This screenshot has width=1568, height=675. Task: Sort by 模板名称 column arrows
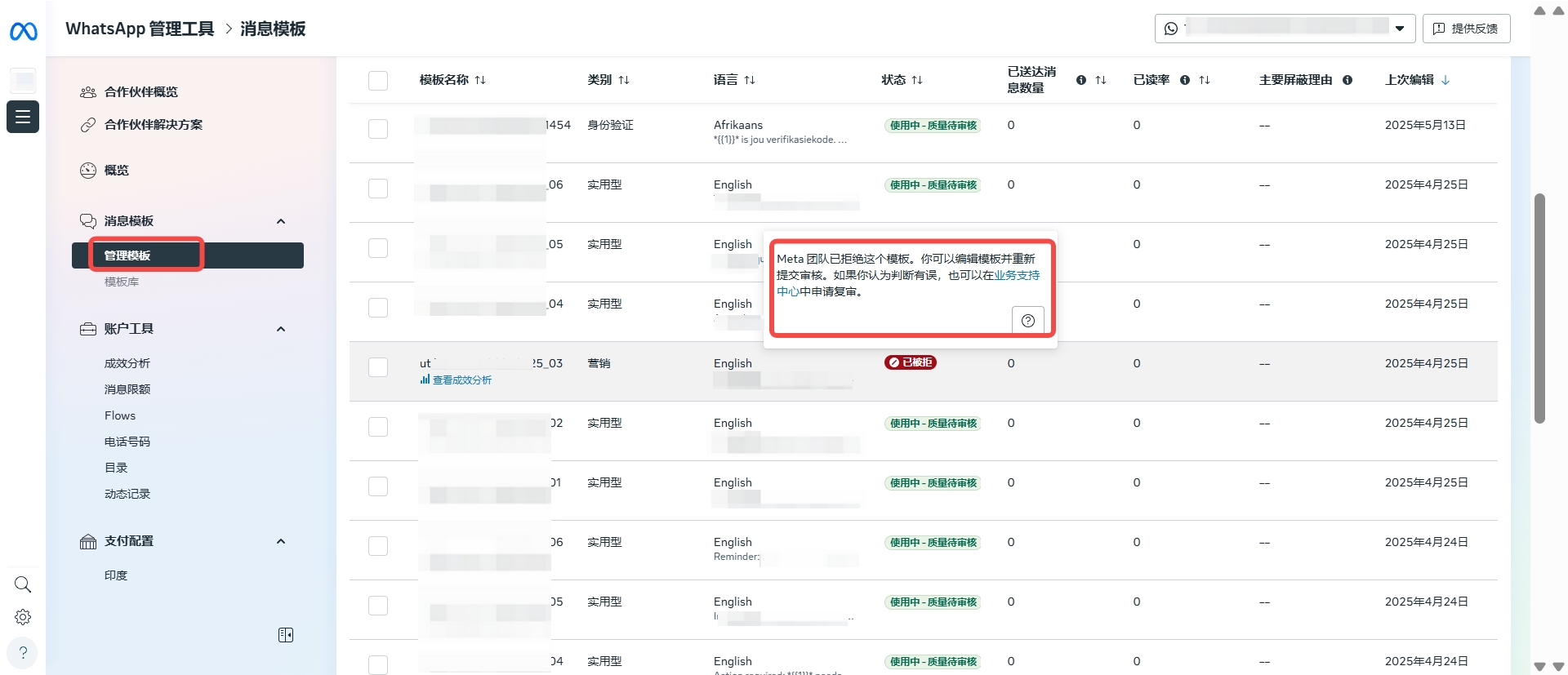480,80
